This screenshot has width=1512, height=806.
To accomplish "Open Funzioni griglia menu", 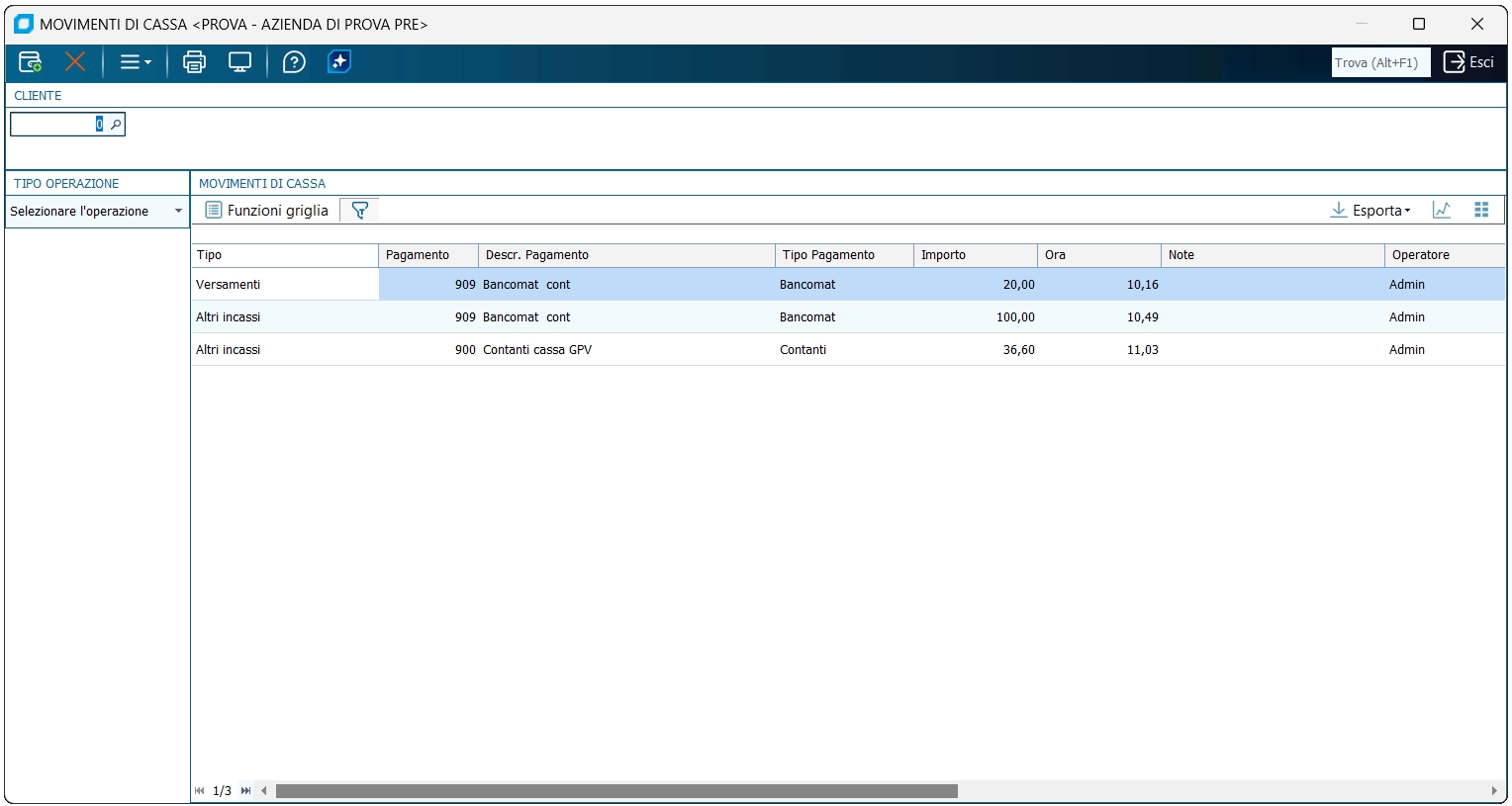I will [267, 210].
